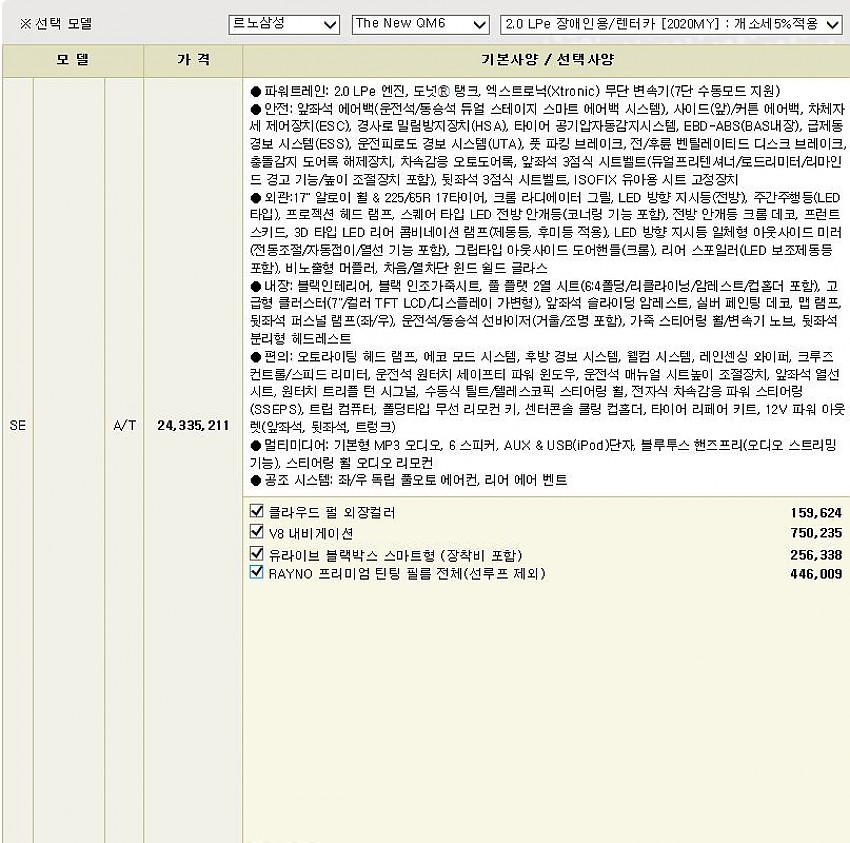The height and width of the screenshot is (843, 850).
Task: Uncheck the 클라우드 펄 외장컬러 option
Action: (257, 512)
